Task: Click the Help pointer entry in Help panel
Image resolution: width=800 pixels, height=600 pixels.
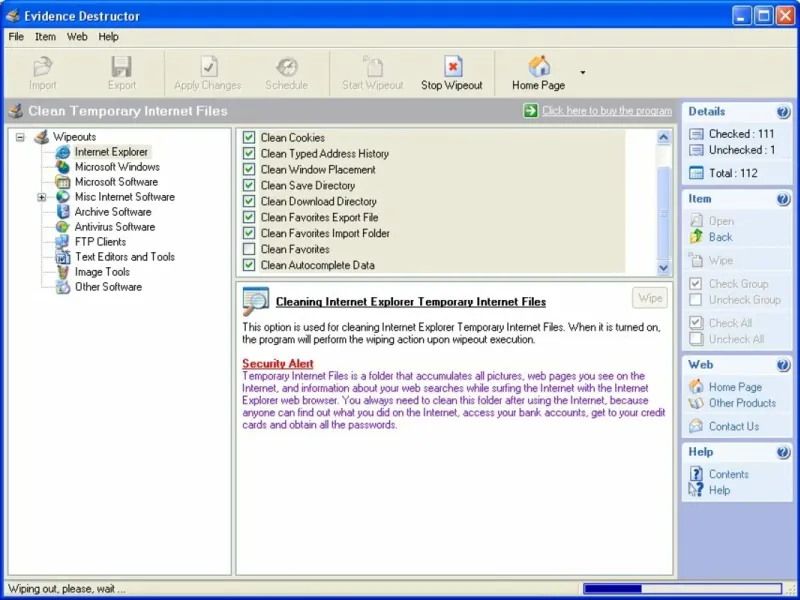Action: pos(719,490)
